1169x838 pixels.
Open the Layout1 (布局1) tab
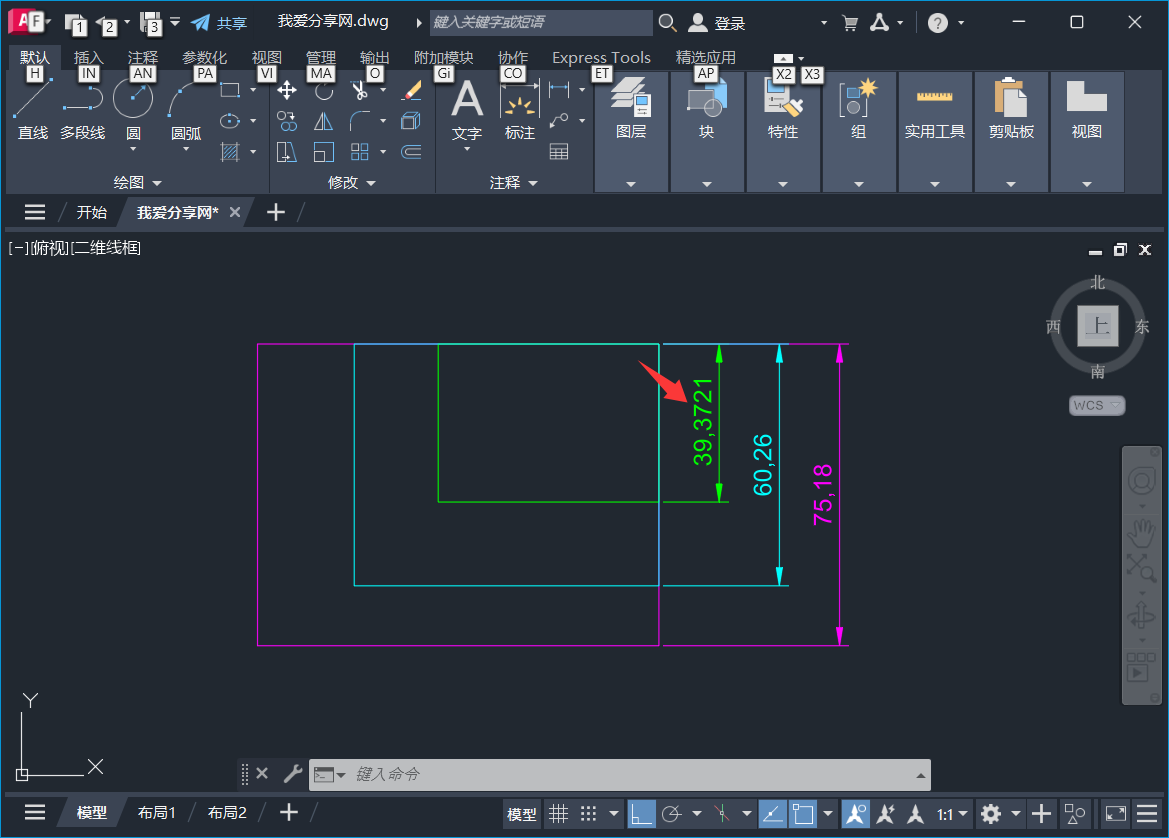[x=157, y=813]
